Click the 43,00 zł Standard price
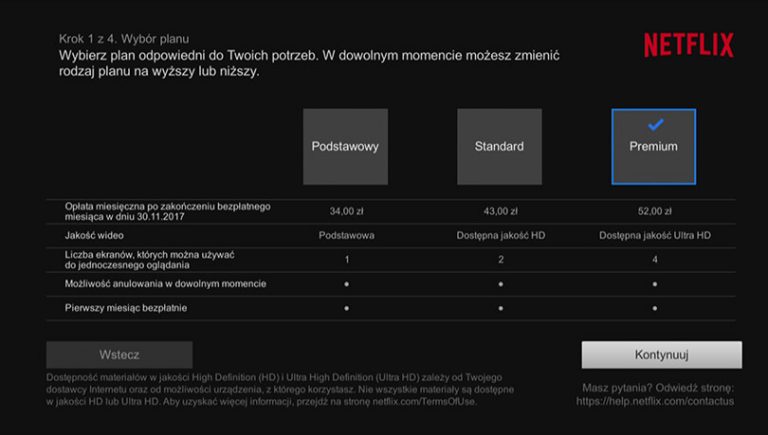The height and width of the screenshot is (435, 768). point(500,211)
